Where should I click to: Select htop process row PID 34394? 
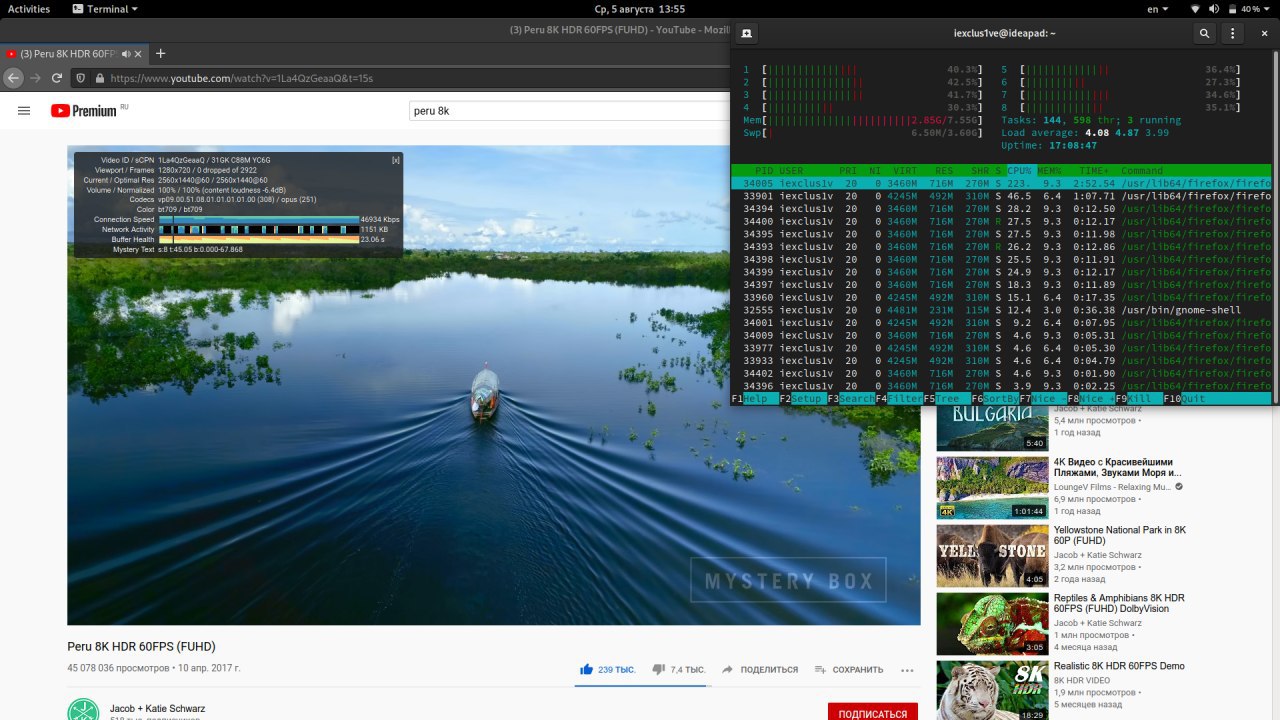[x=1001, y=209]
